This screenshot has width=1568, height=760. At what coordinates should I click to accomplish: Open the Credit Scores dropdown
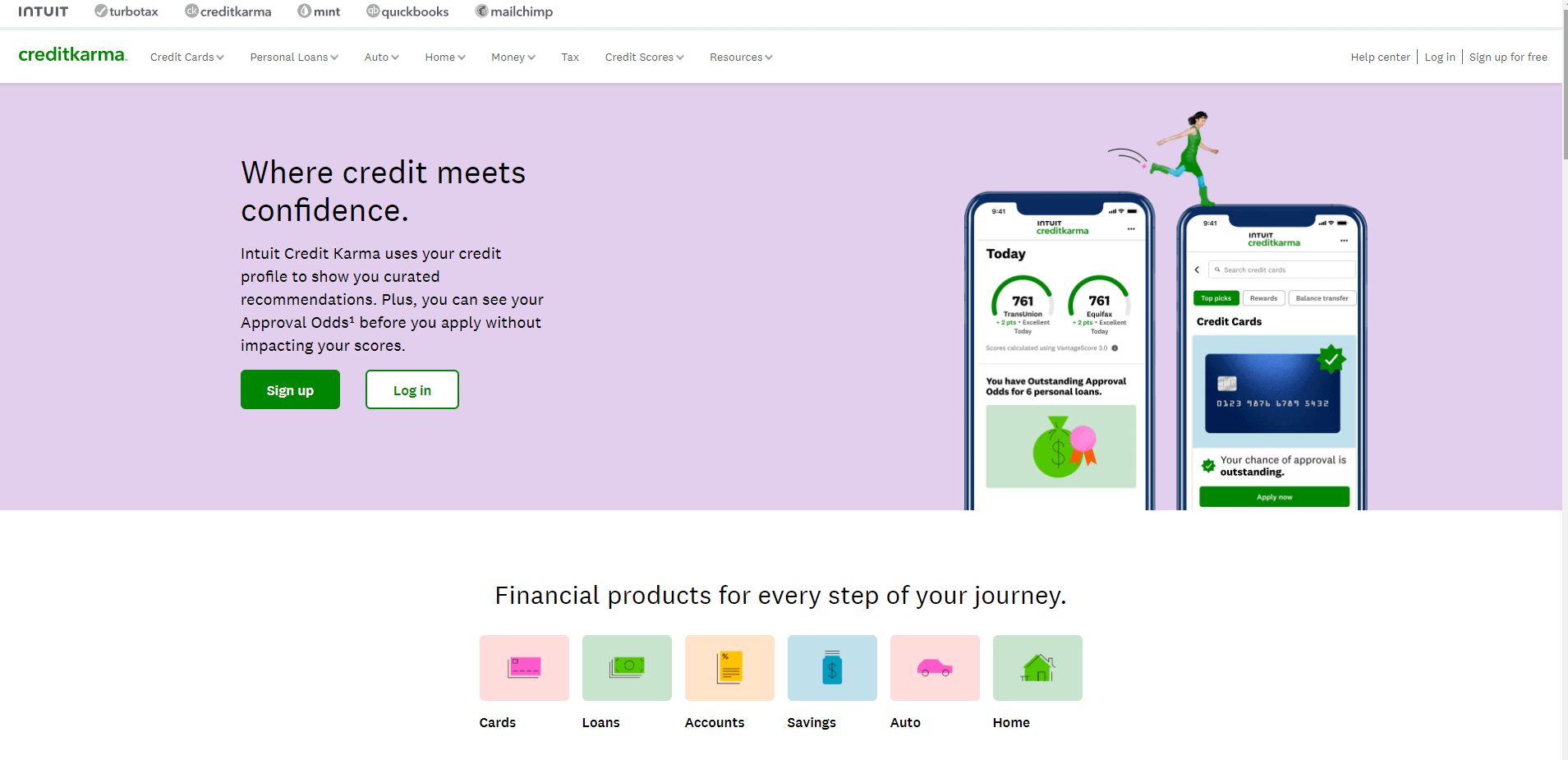pyautogui.click(x=644, y=58)
